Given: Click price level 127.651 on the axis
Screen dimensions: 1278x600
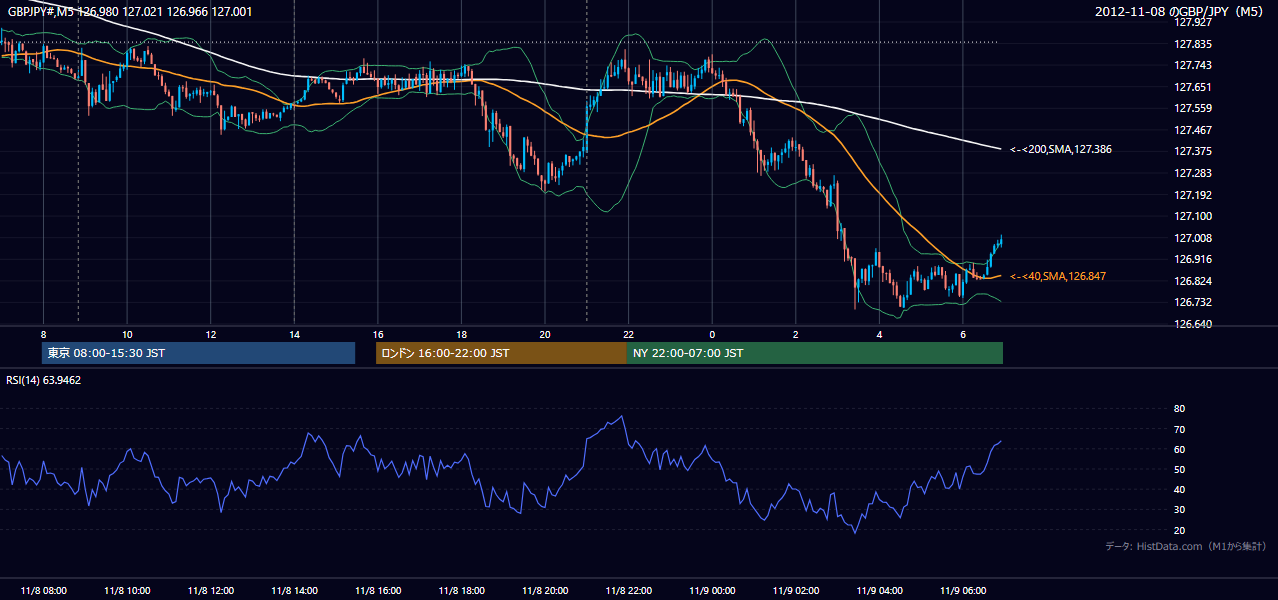Looking at the screenshot, I should tap(1193, 87).
